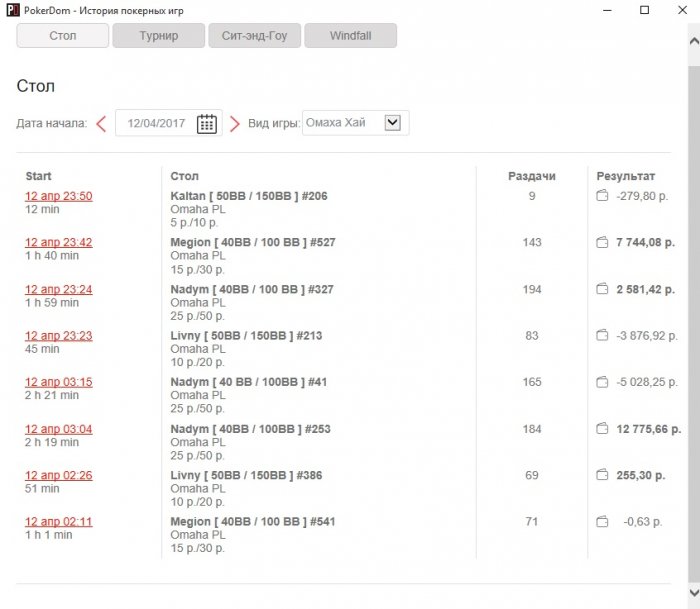
Task: Open the Windfall tab
Action: (350, 36)
